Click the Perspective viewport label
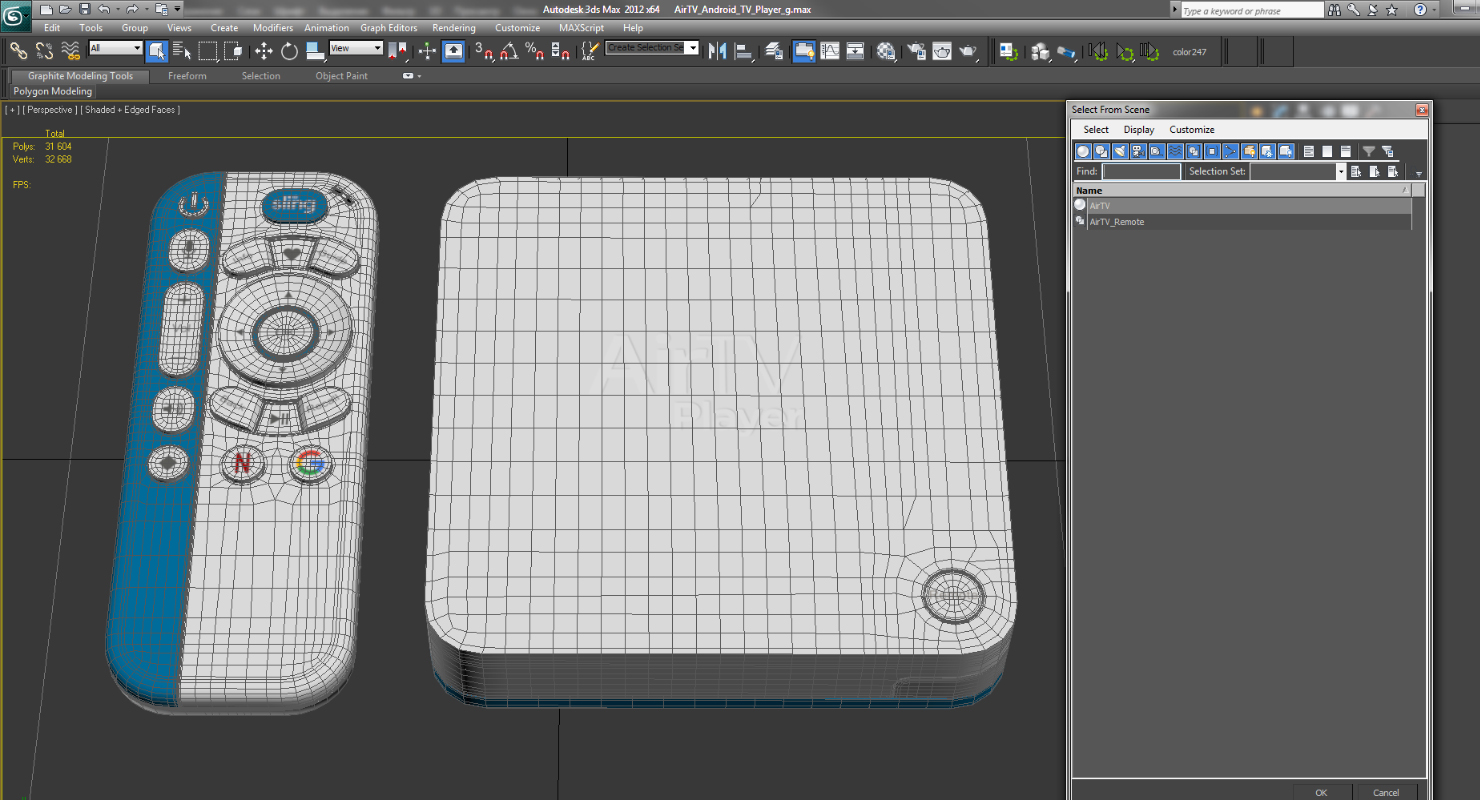The image size is (1480, 800). [x=48, y=110]
